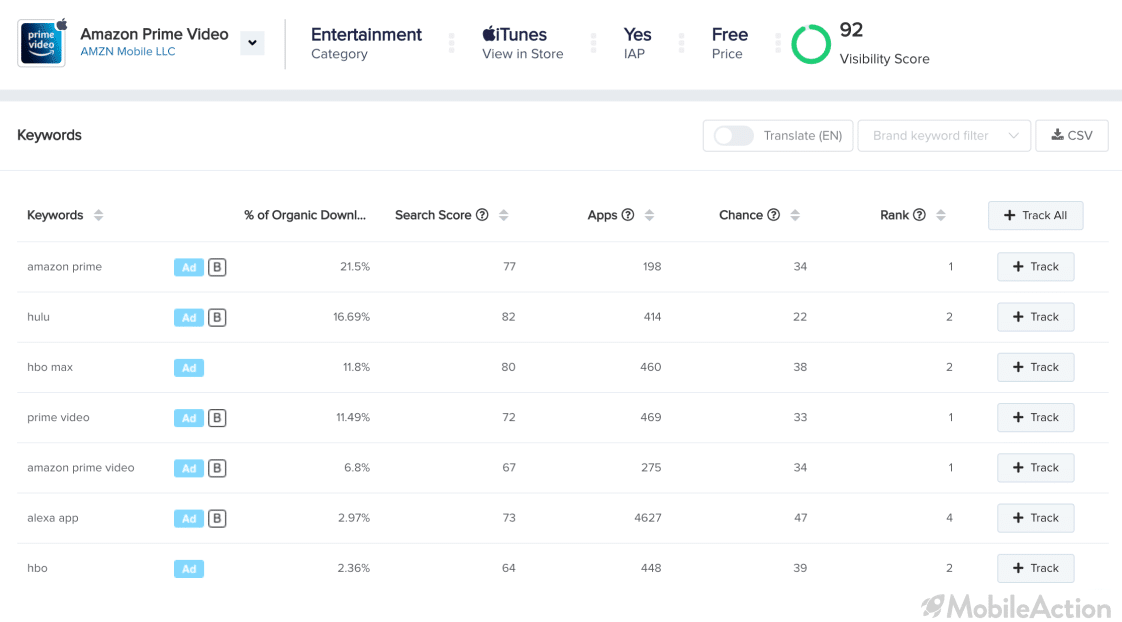Sort by the Rank column arrows
Screen dimensions: 1122x622
point(941,215)
